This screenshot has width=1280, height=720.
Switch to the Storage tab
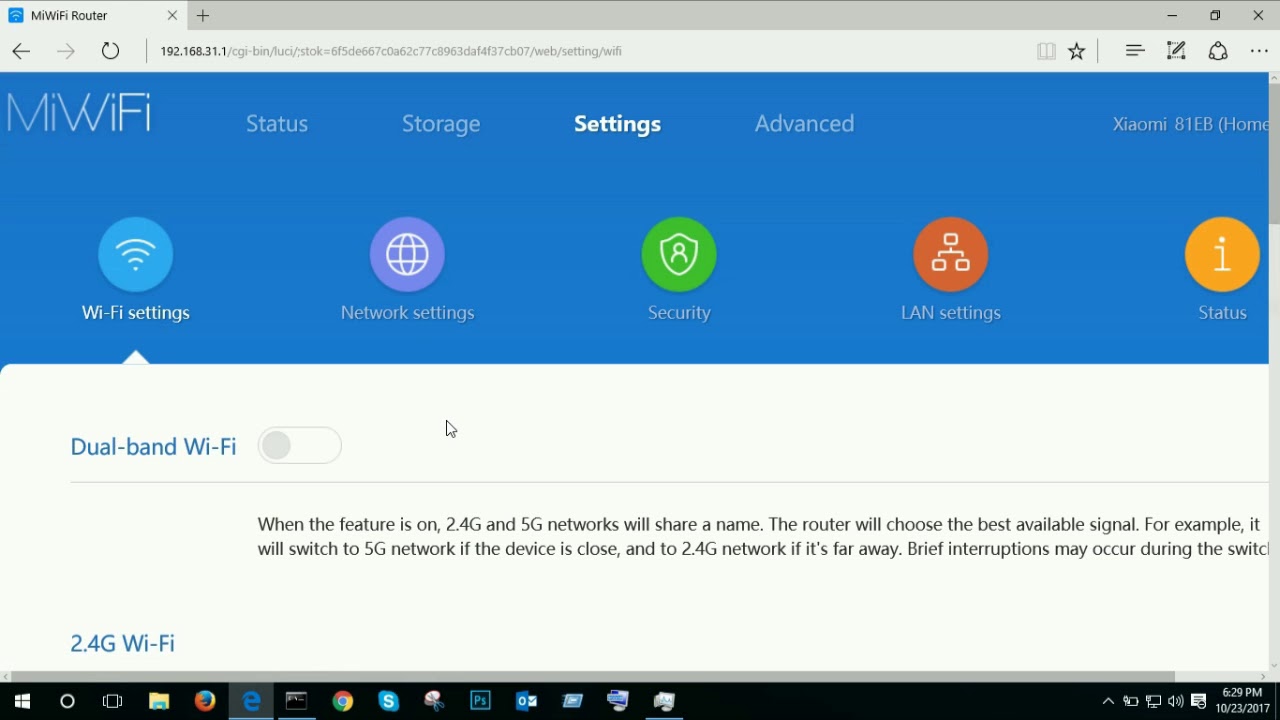click(x=441, y=124)
